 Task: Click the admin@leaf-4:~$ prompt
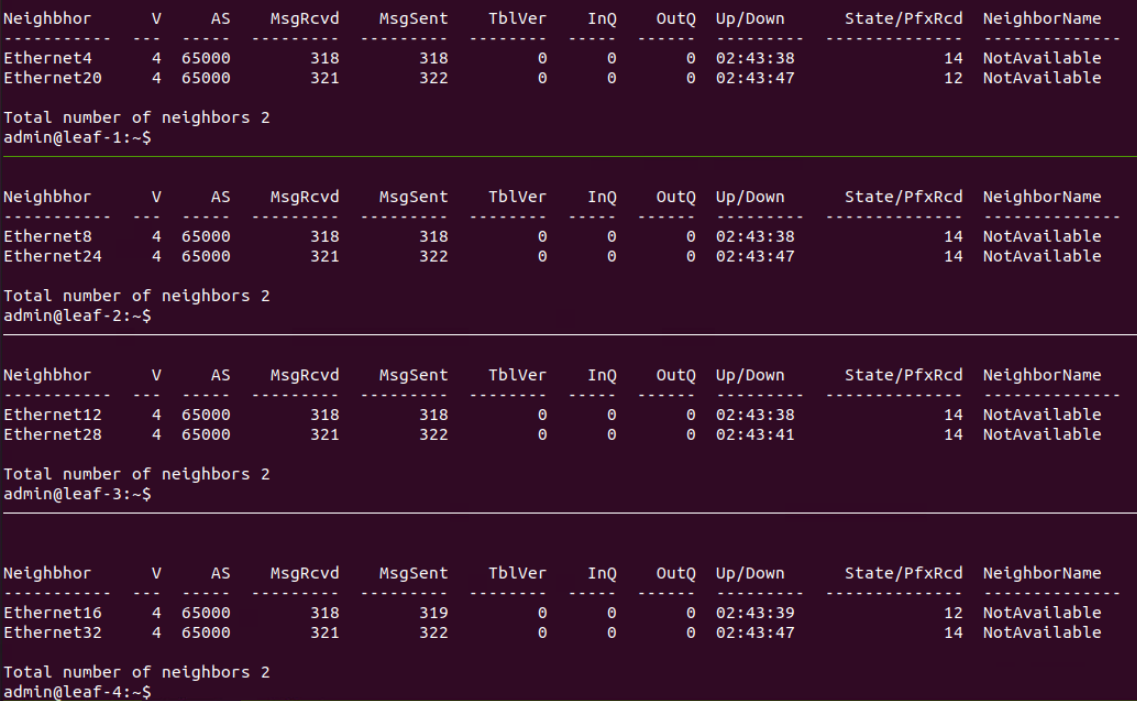click(78, 692)
